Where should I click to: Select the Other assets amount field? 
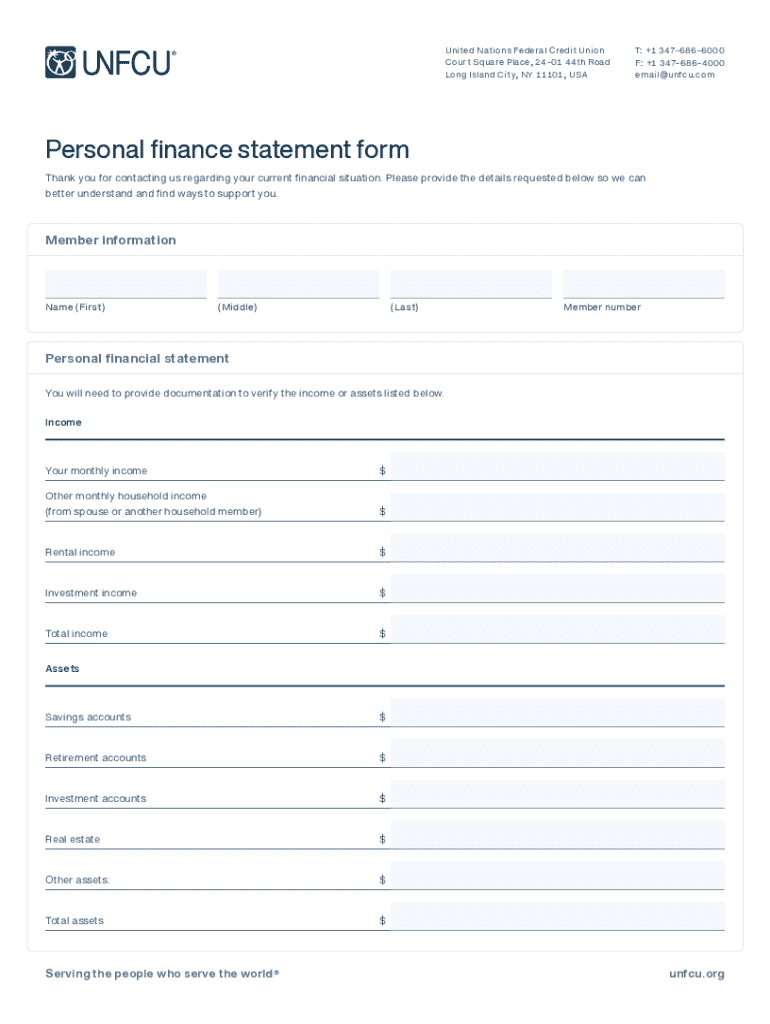pos(557,876)
